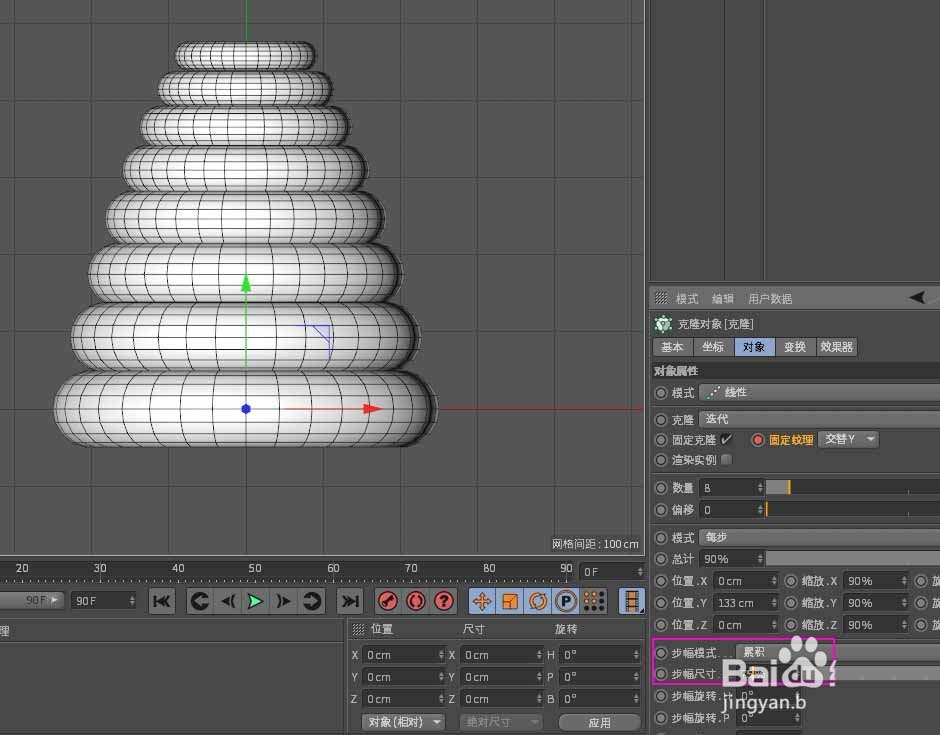Switch to the 变换 tab

click(x=794, y=347)
